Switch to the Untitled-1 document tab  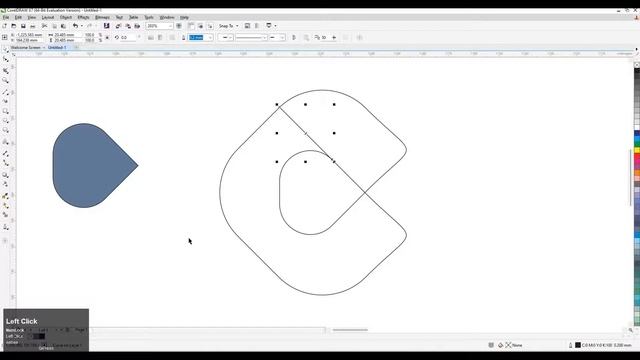(57, 47)
